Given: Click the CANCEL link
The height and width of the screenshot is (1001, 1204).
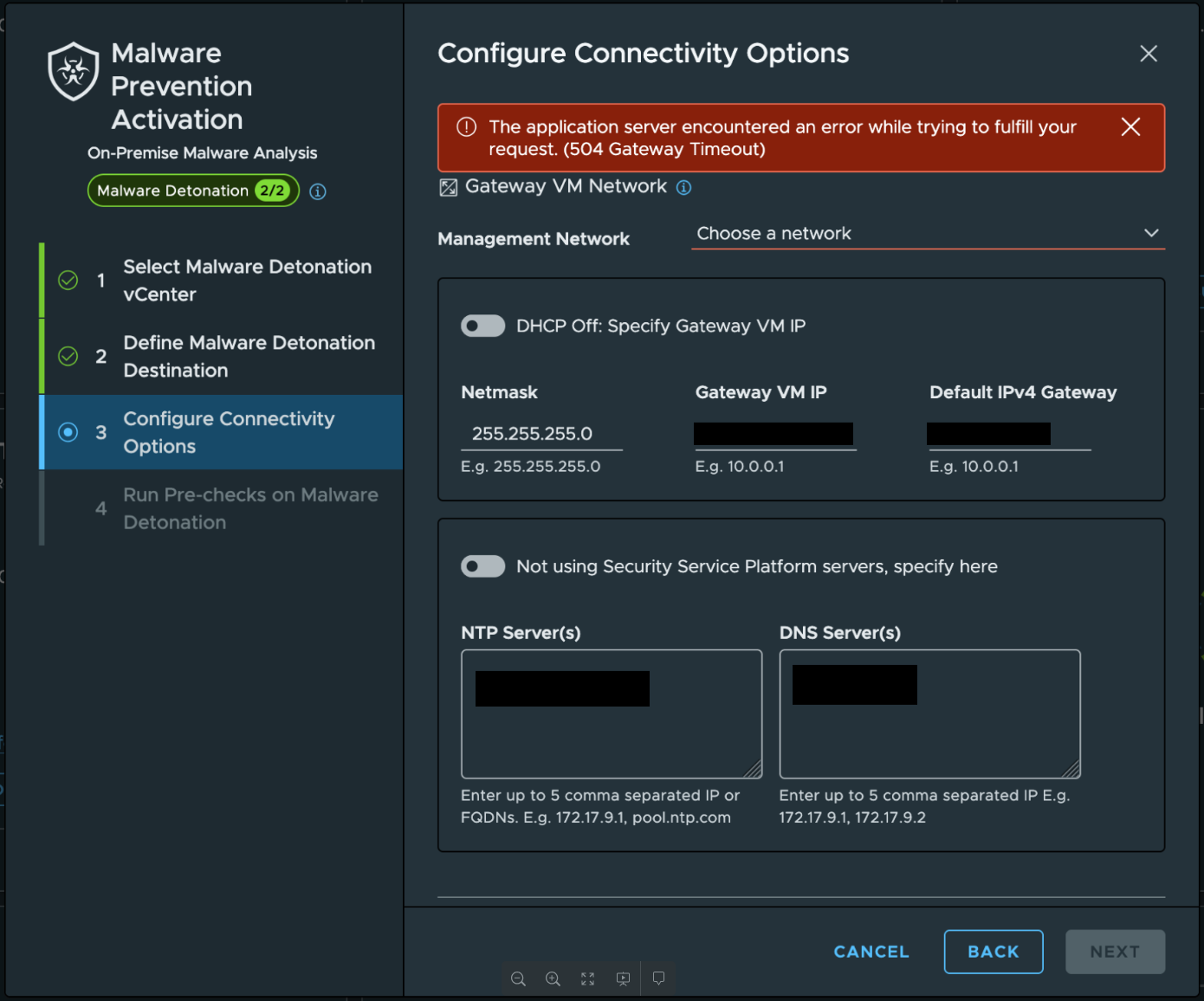Looking at the screenshot, I should click(x=871, y=952).
